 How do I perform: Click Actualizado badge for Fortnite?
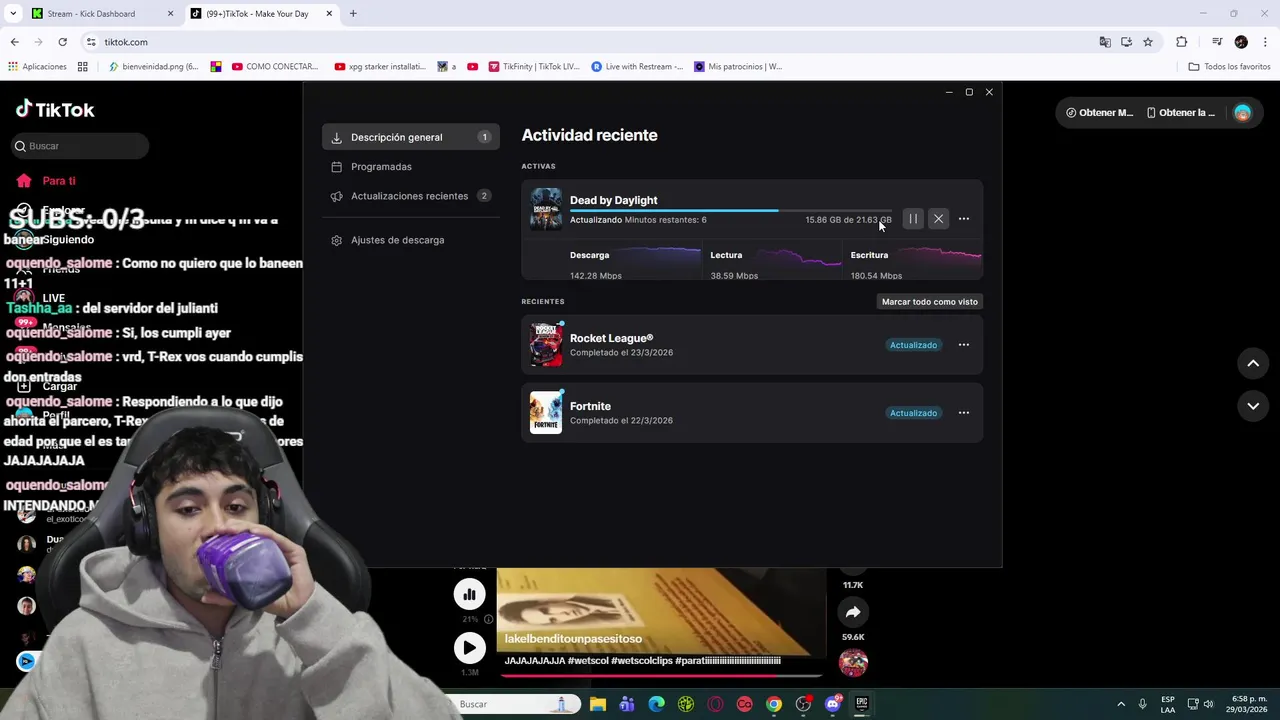click(913, 413)
